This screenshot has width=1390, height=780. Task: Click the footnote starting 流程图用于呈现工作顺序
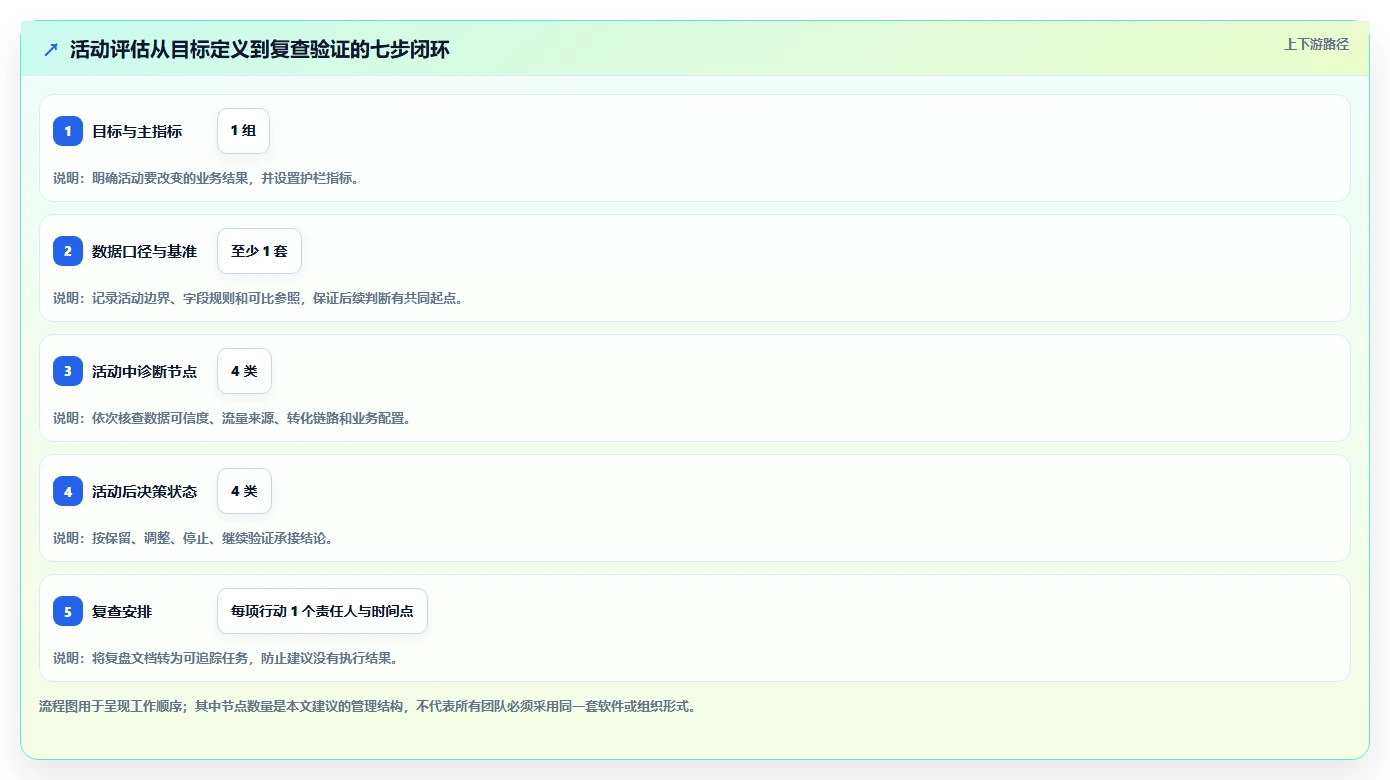(x=367, y=706)
